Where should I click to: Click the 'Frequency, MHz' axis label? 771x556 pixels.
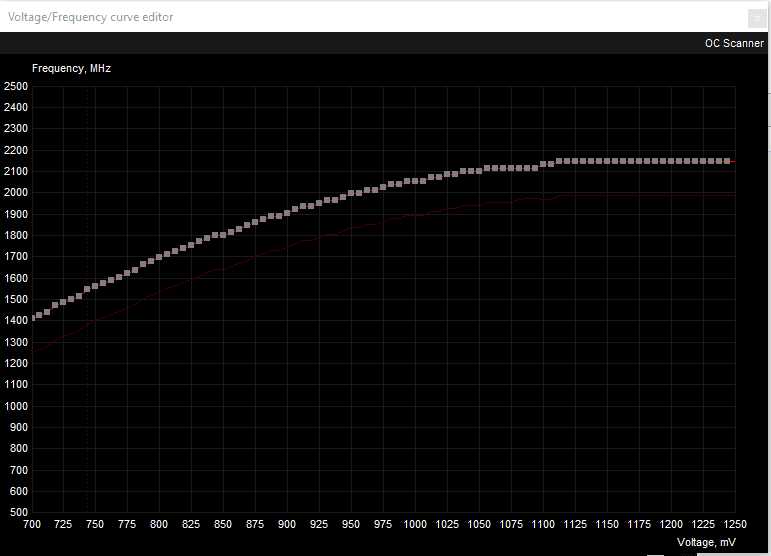tap(71, 68)
